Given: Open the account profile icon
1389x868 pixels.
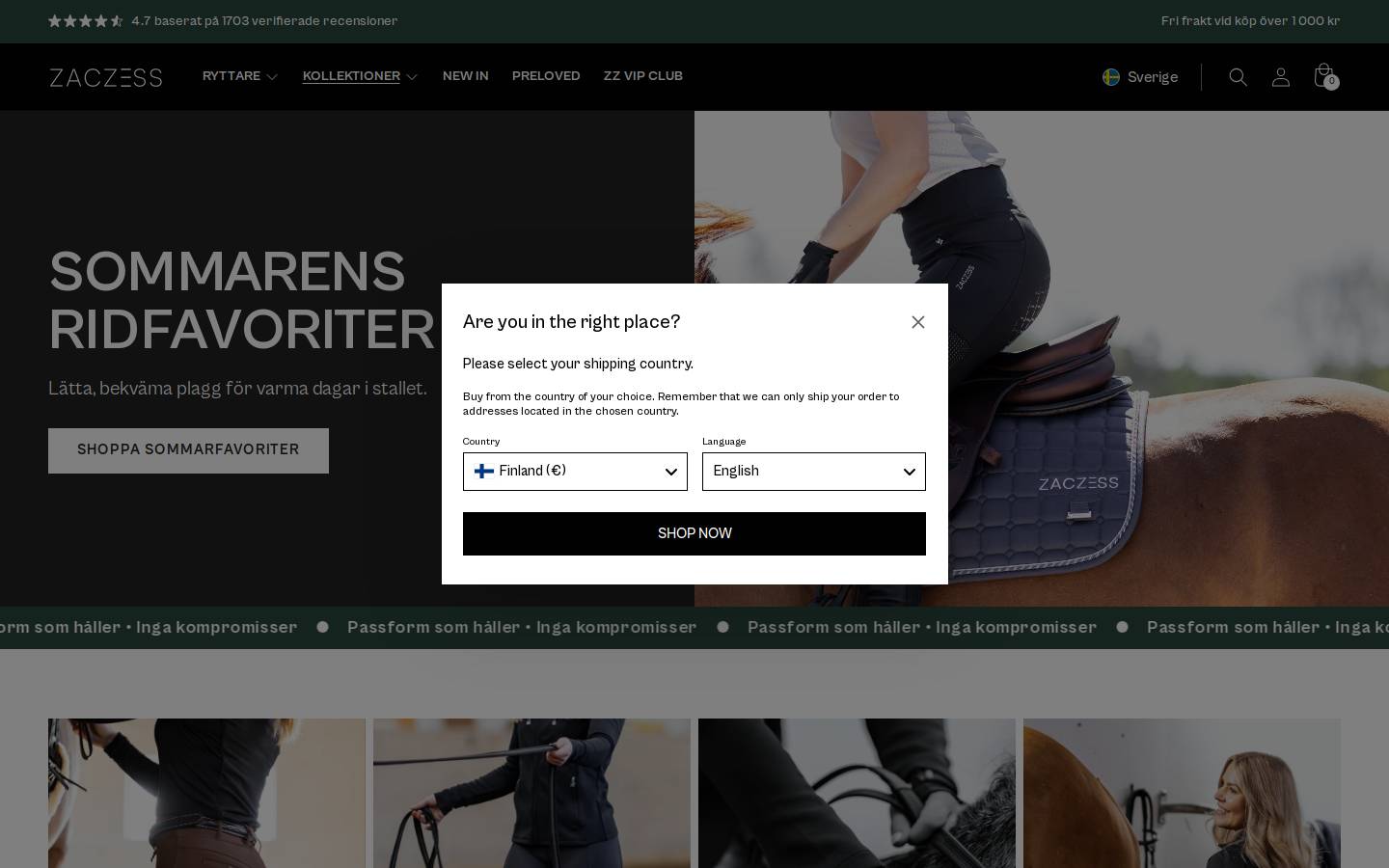Looking at the screenshot, I should 1281,77.
